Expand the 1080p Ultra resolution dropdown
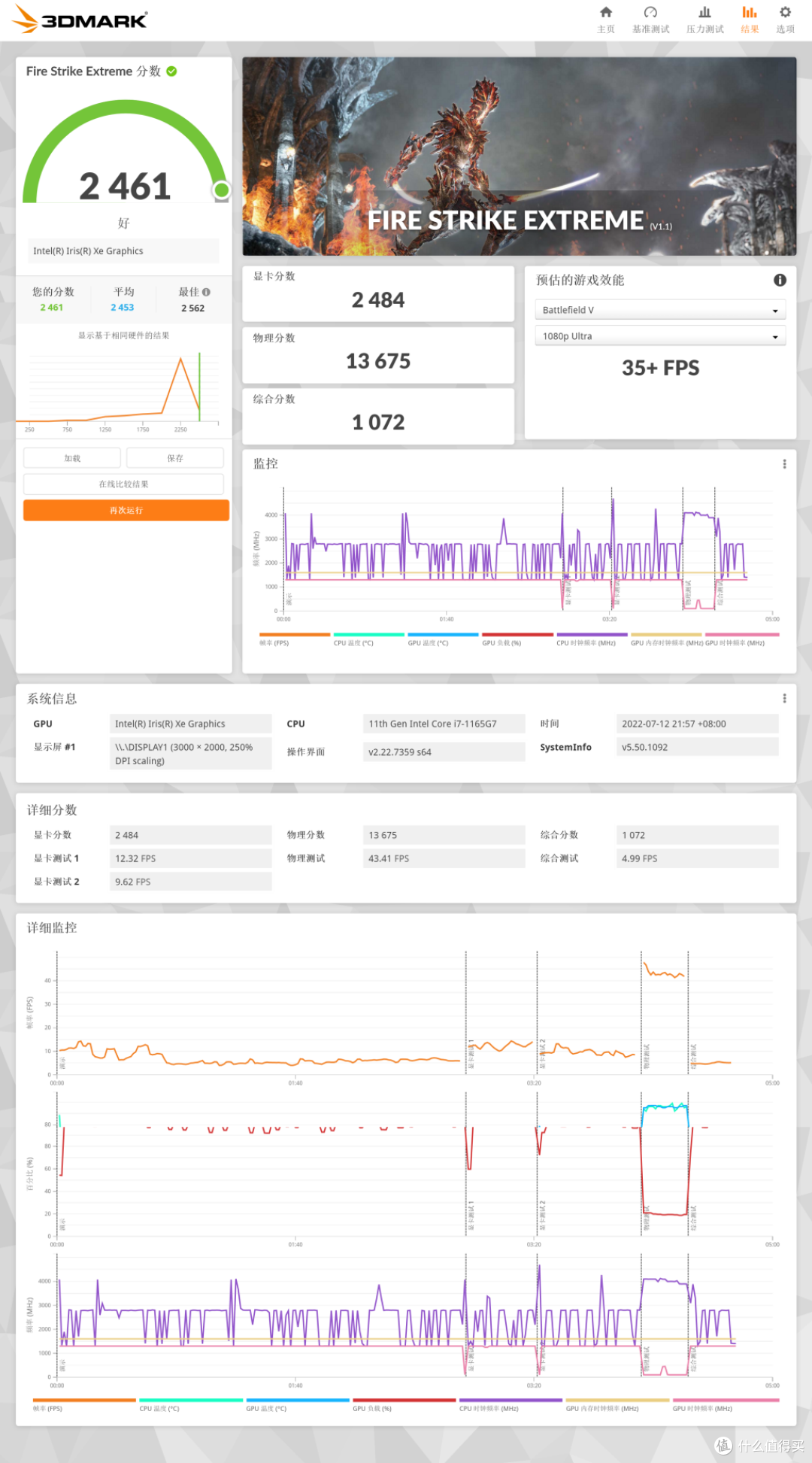812x1463 pixels. click(660, 336)
